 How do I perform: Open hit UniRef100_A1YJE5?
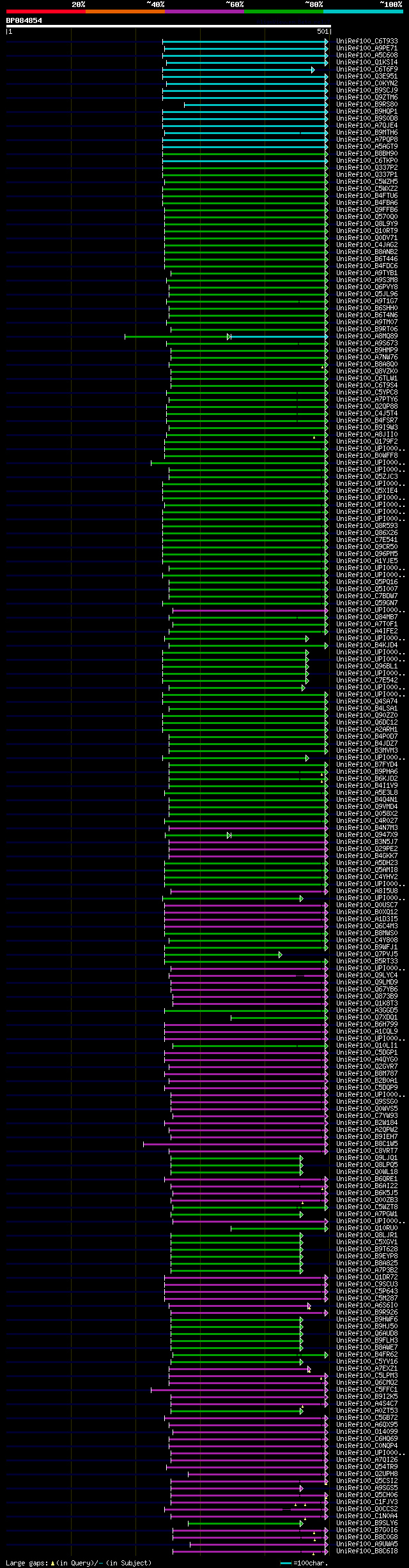point(367,561)
